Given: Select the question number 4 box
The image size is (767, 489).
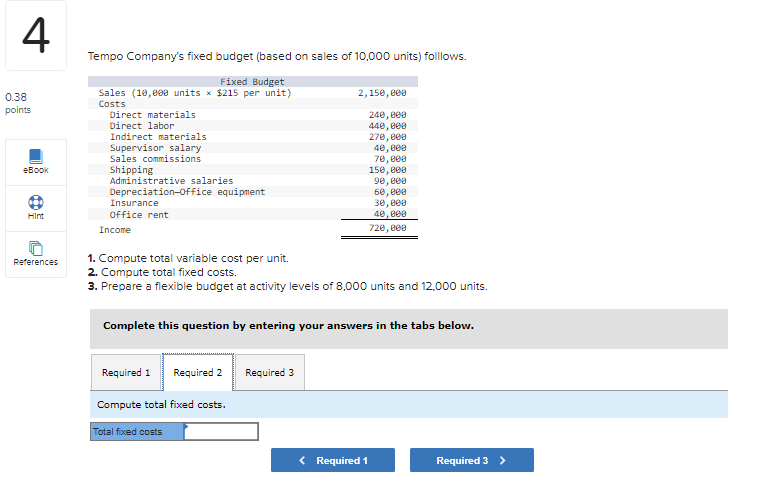Looking at the screenshot, I should click(36, 35).
